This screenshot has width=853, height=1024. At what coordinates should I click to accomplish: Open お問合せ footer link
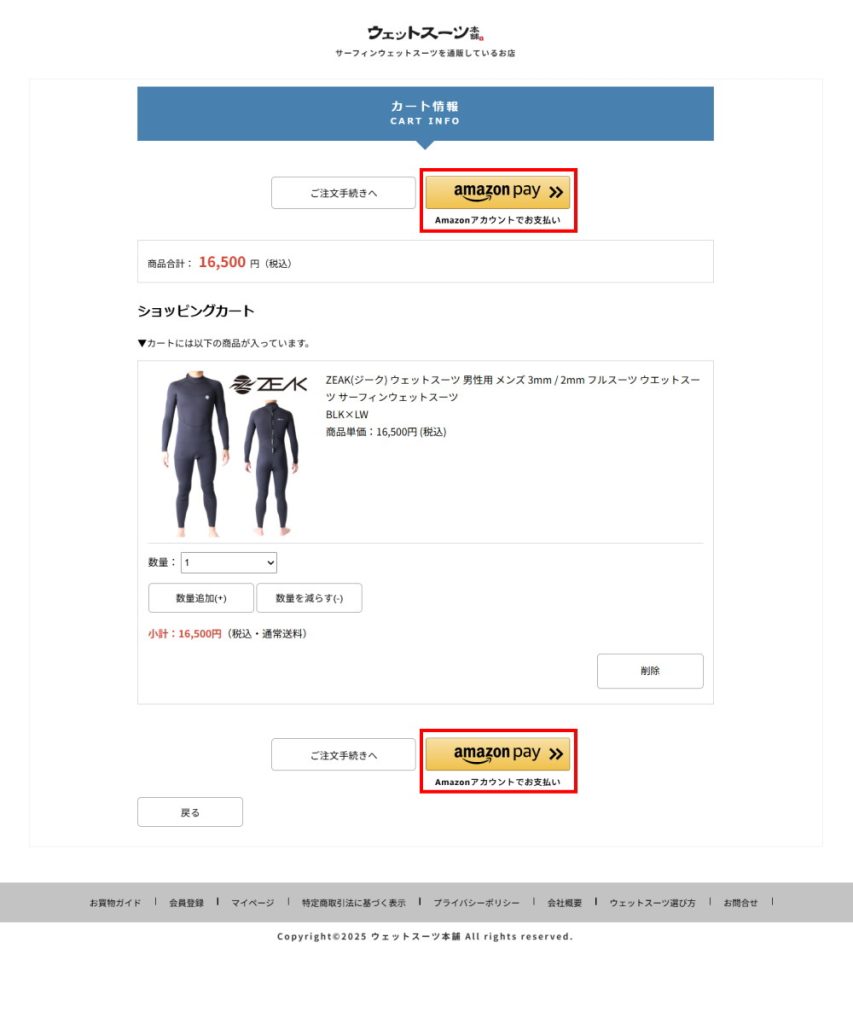click(x=740, y=903)
